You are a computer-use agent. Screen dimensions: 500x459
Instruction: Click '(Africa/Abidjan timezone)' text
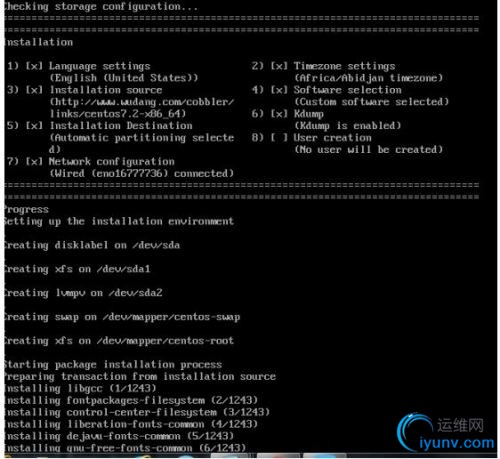369,78
